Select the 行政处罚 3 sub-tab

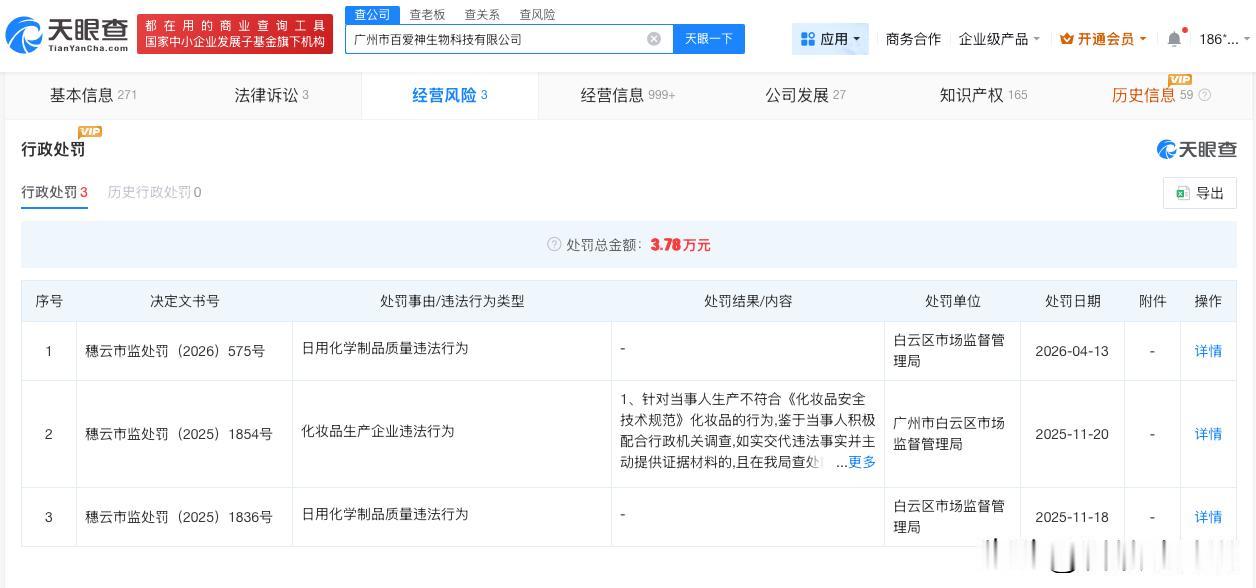click(x=55, y=192)
